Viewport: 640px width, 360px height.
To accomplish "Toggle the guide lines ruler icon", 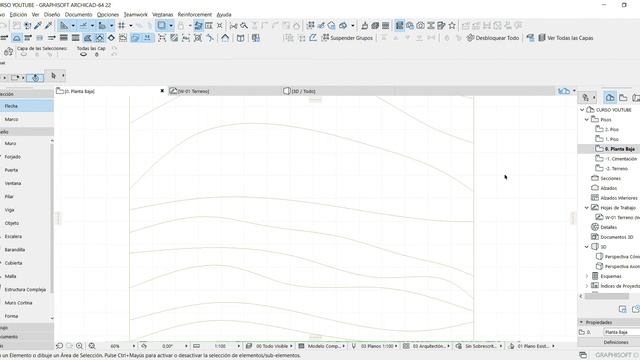I will pyautogui.click(x=64, y=26).
